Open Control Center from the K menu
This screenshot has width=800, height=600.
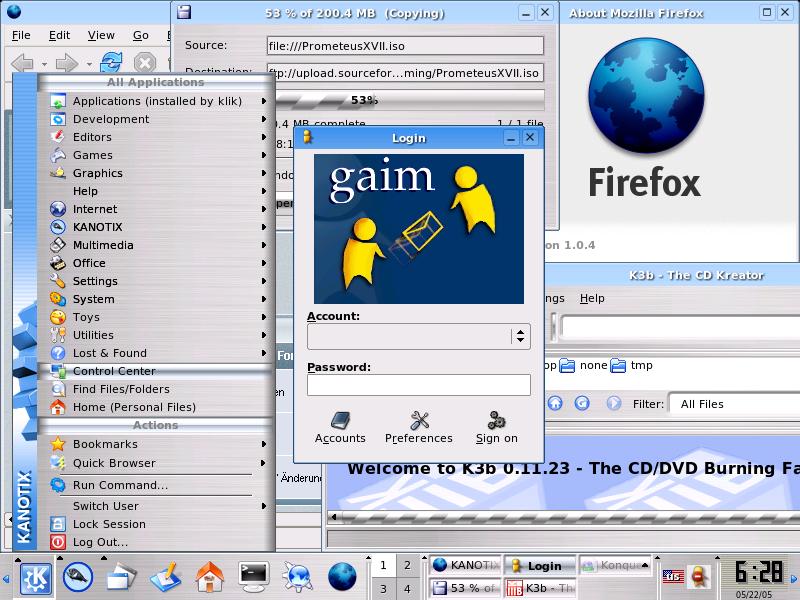click(x=156, y=371)
